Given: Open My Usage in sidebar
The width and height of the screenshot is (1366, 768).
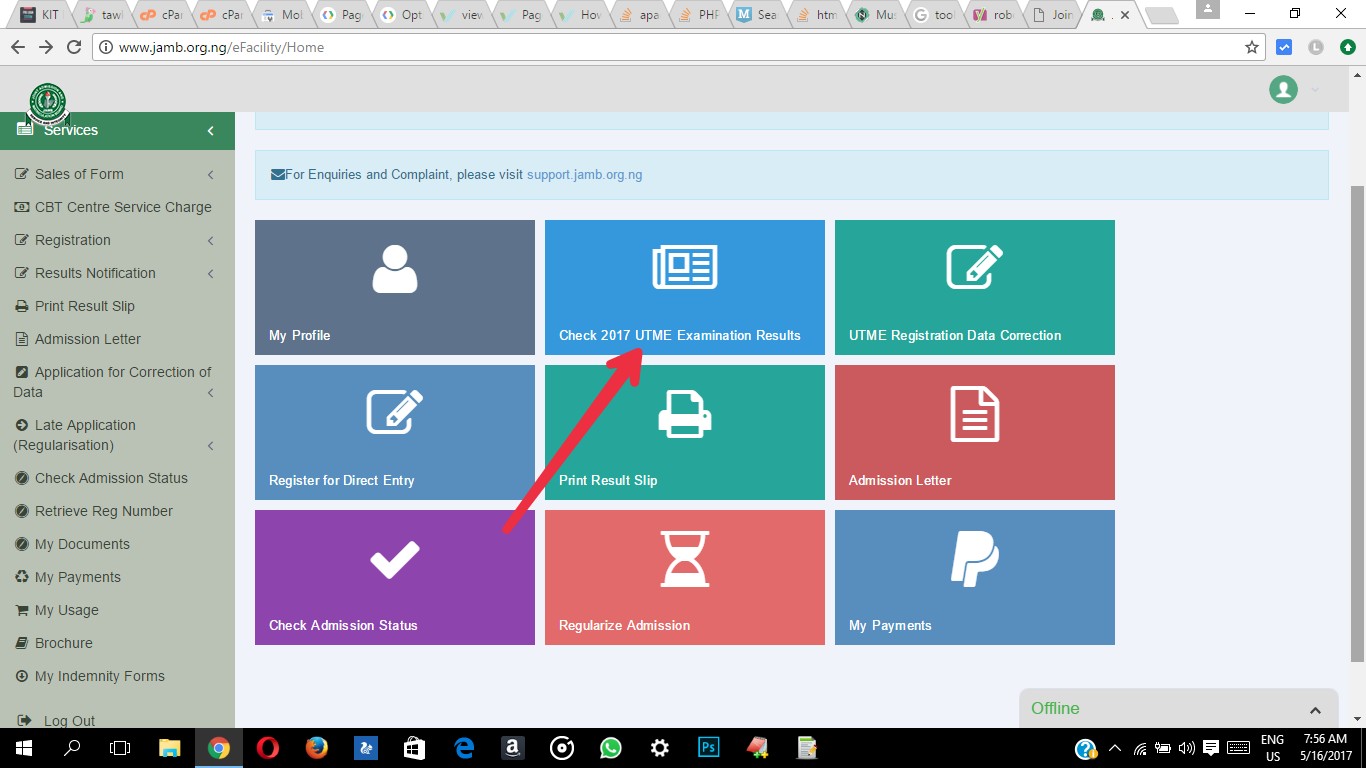Looking at the screenshot, I should tap(117, 610).
